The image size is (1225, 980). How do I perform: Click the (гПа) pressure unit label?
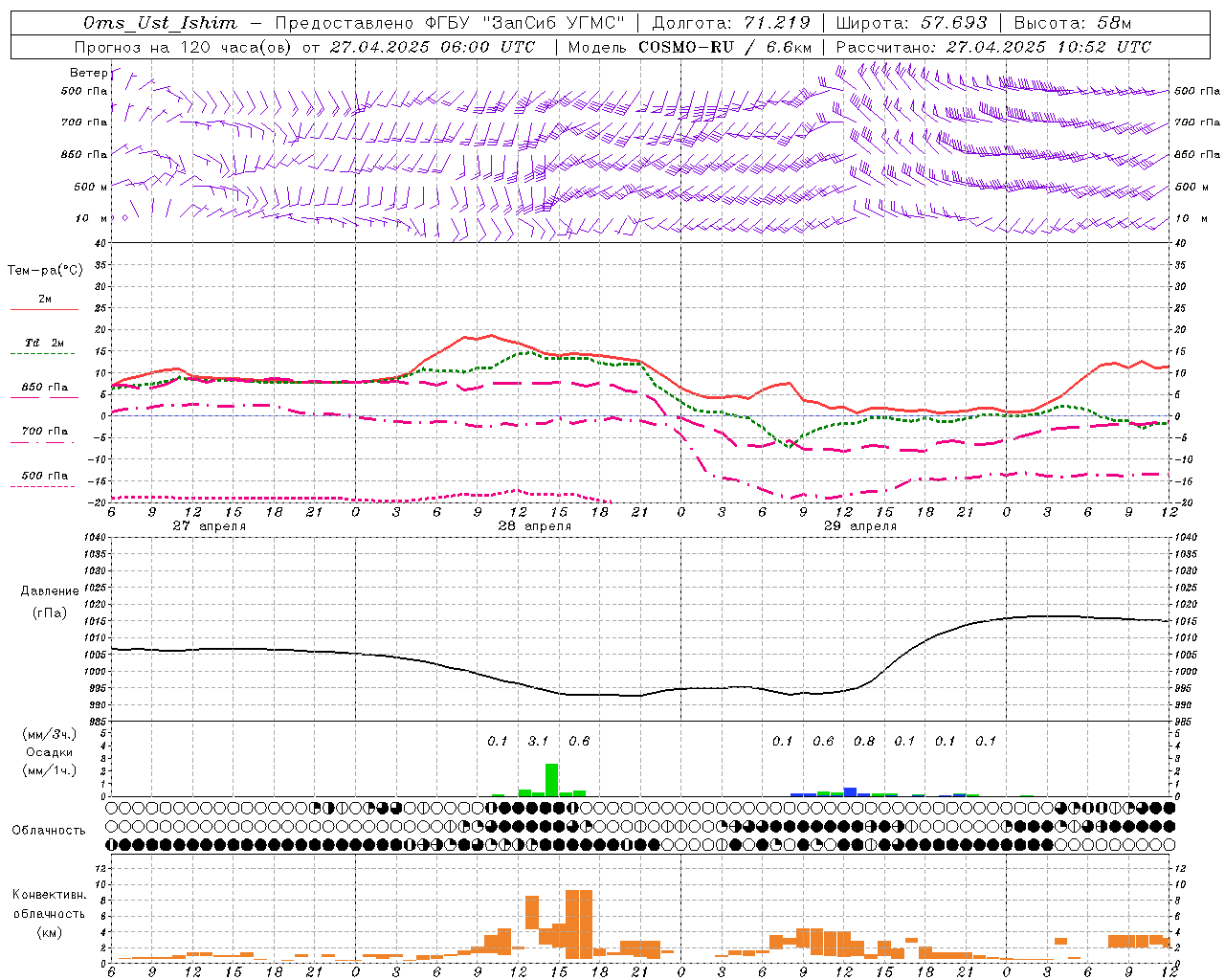(50, 613)
